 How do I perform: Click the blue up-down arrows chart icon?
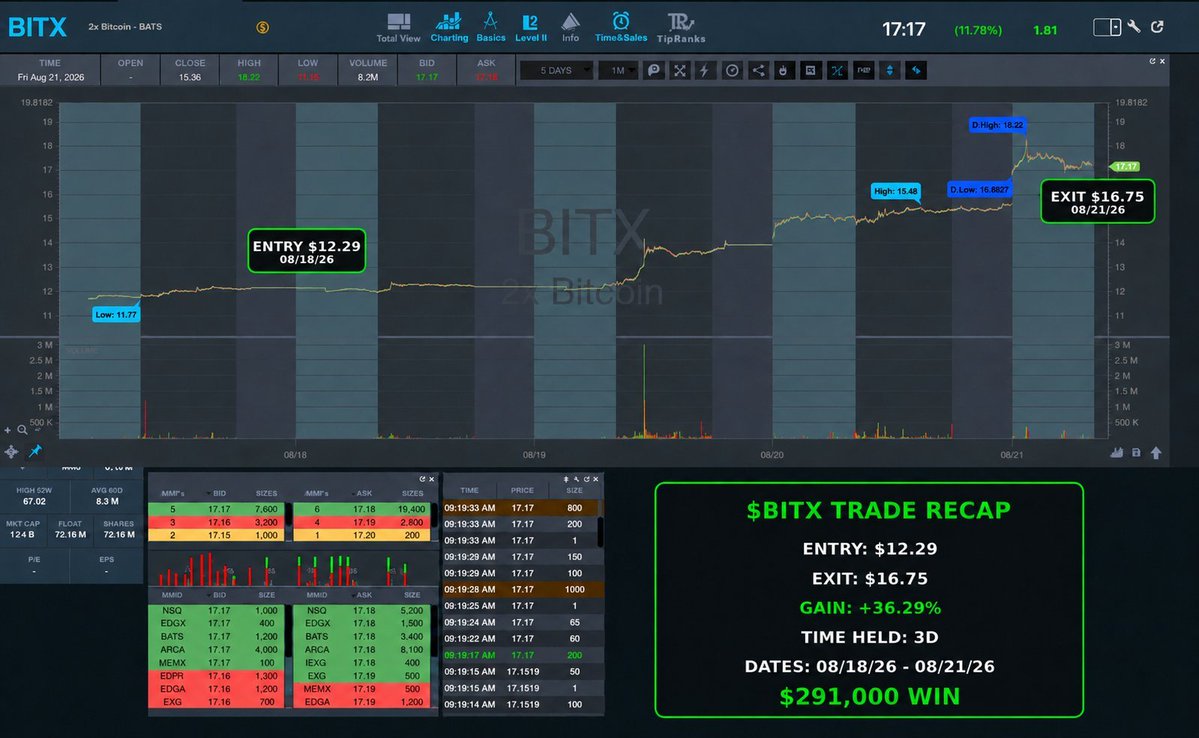[x=889, y=70]
